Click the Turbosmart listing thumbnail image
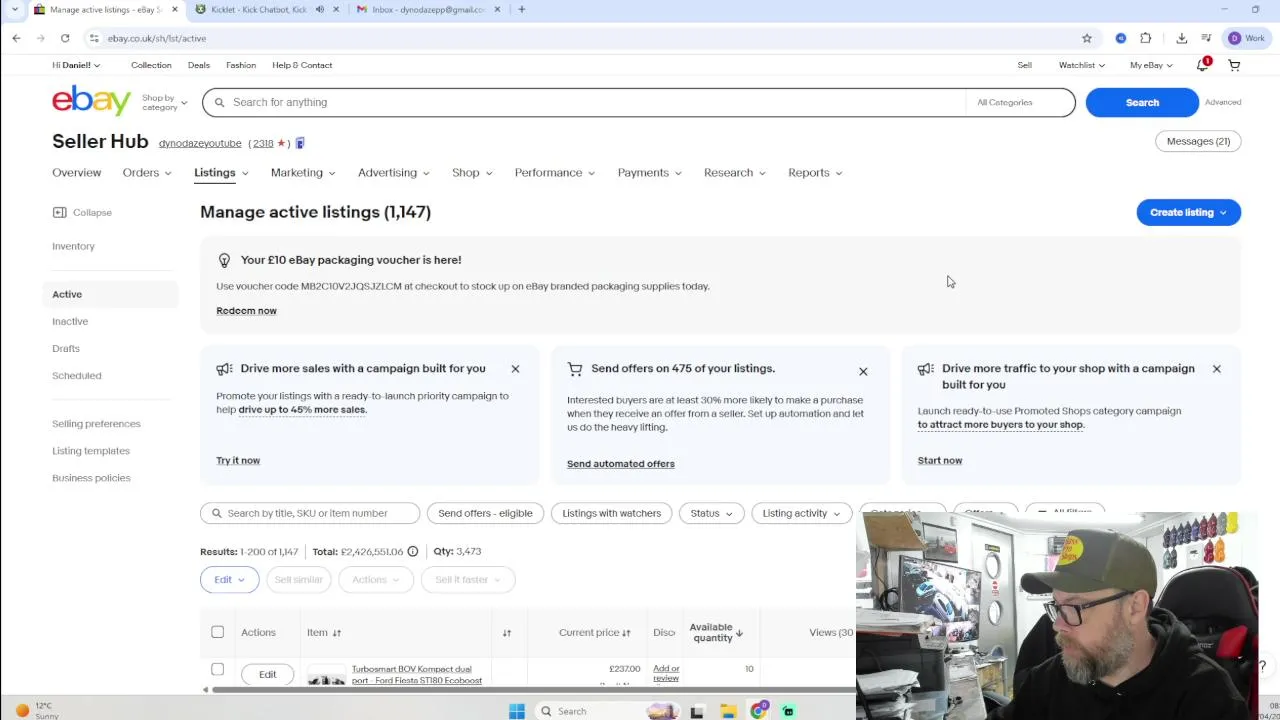 click(x=326, y=677)
